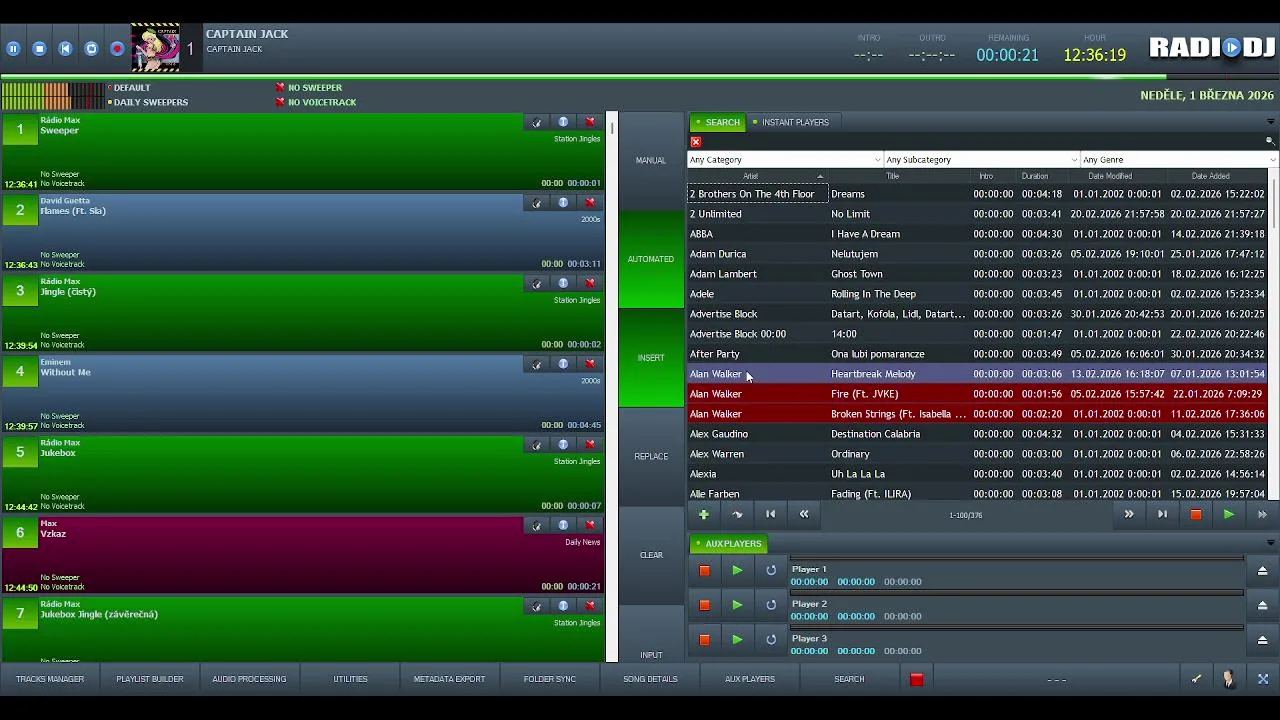Open TRACKS MANAGER from the bottom bar
Screen dimensions: 1280x720
click(x=50, y=679)
